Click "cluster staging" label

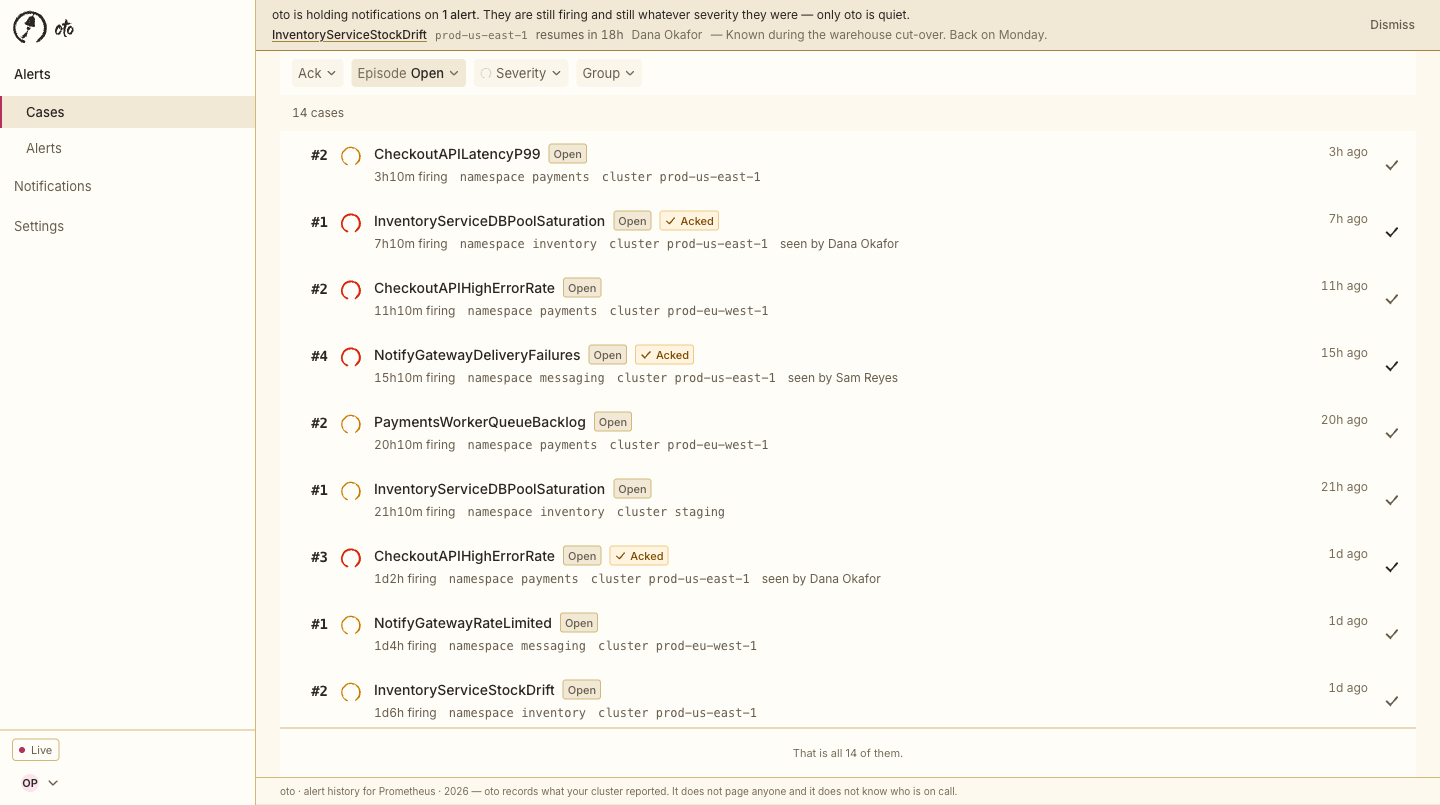pyautogui.click(x=671, y=512)
